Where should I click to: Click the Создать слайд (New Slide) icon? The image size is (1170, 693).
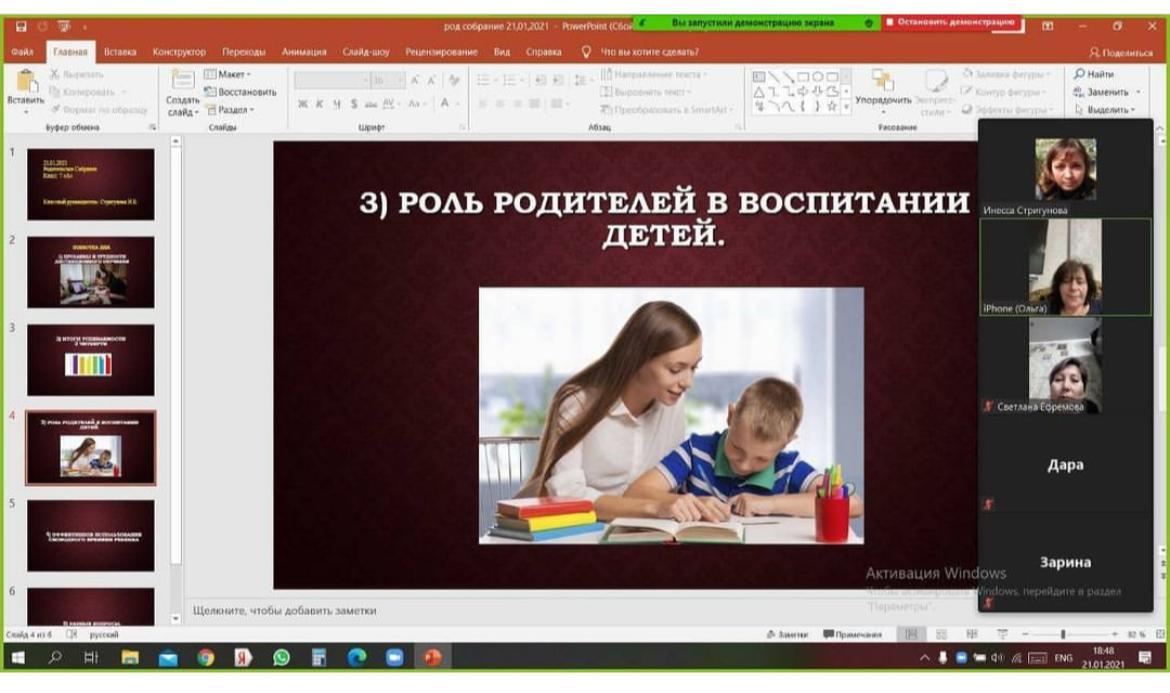(x=182, y=83)
